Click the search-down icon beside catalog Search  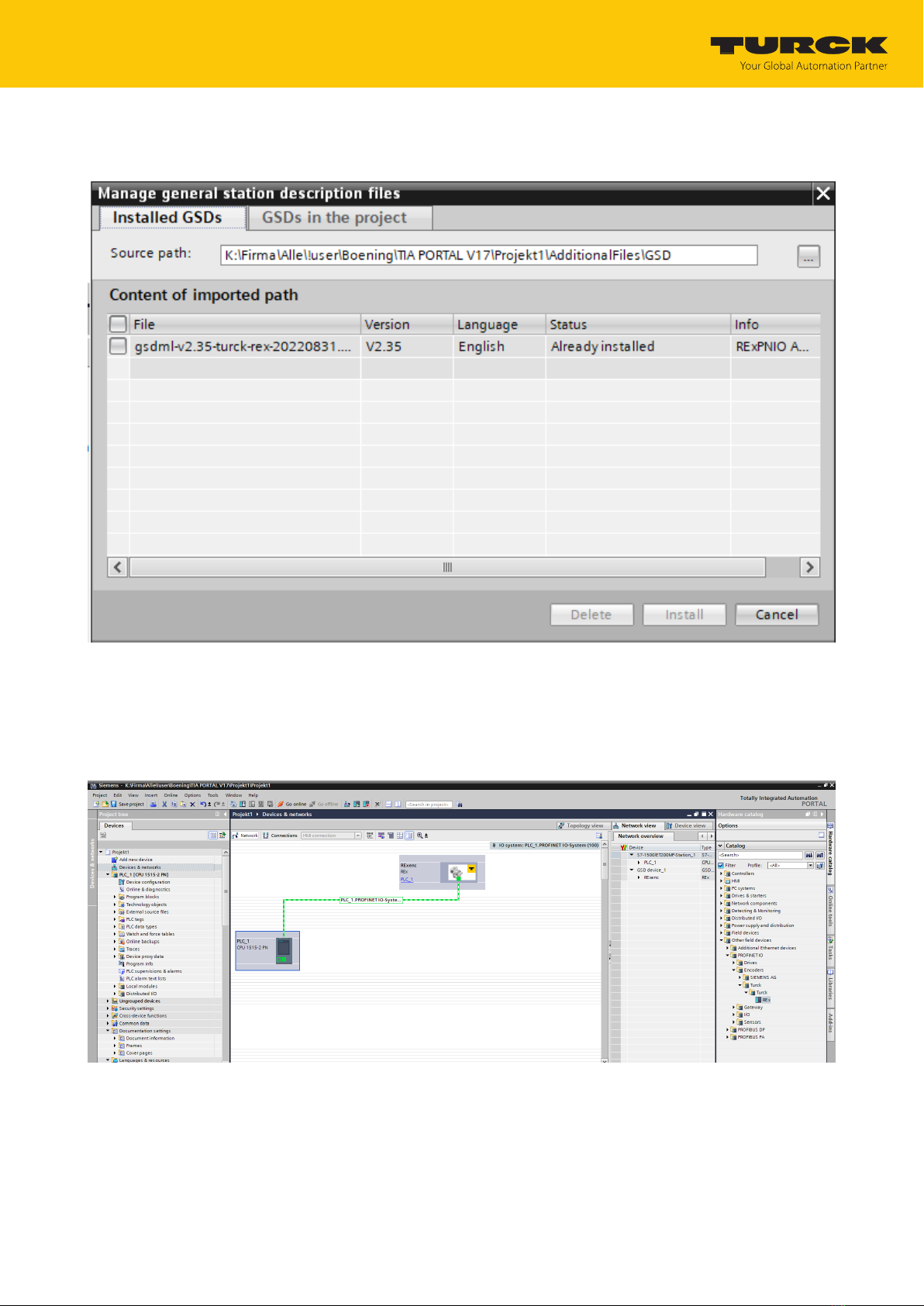(808, 855)
